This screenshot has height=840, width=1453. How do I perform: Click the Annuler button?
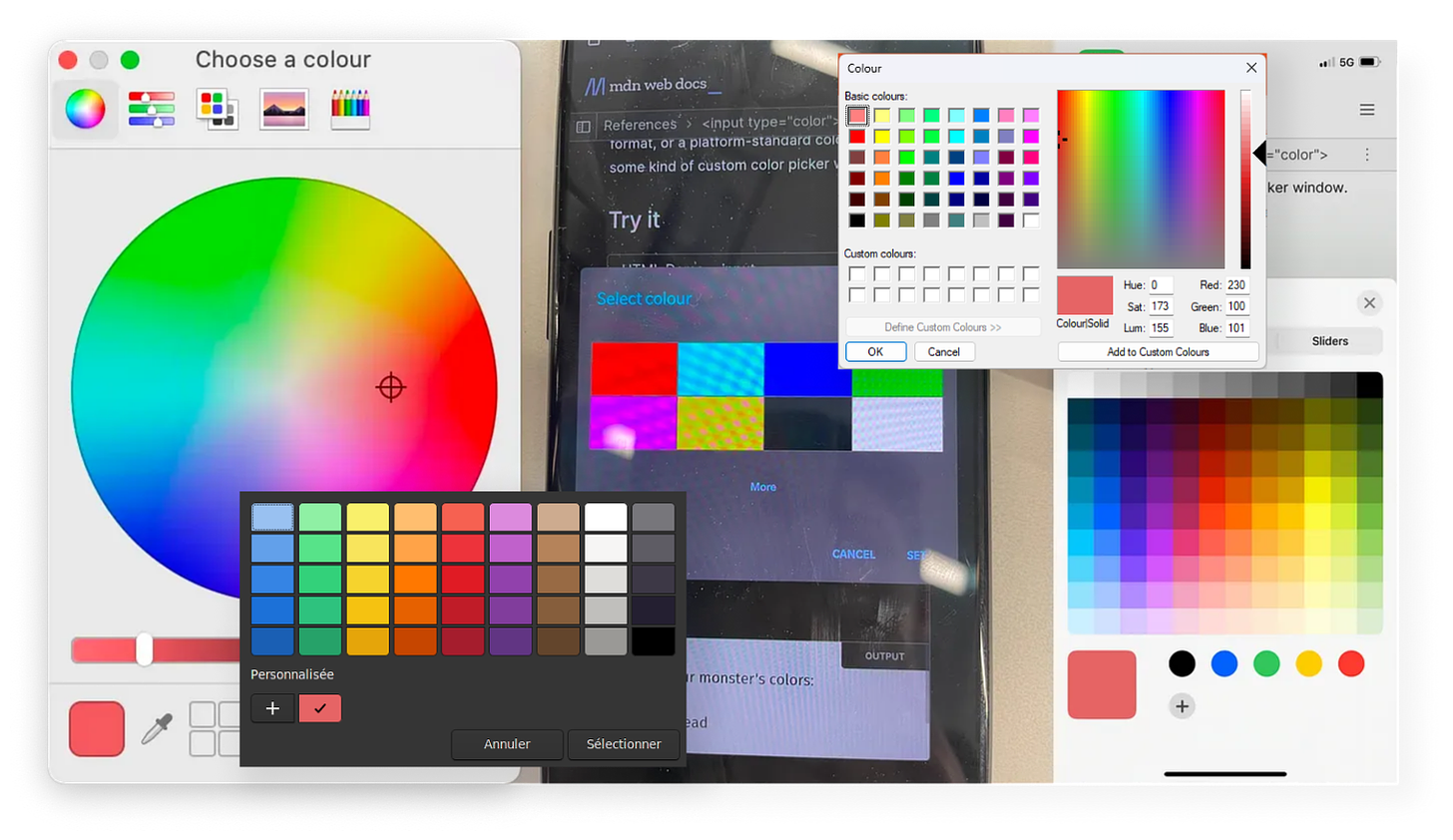pos(507,744)
